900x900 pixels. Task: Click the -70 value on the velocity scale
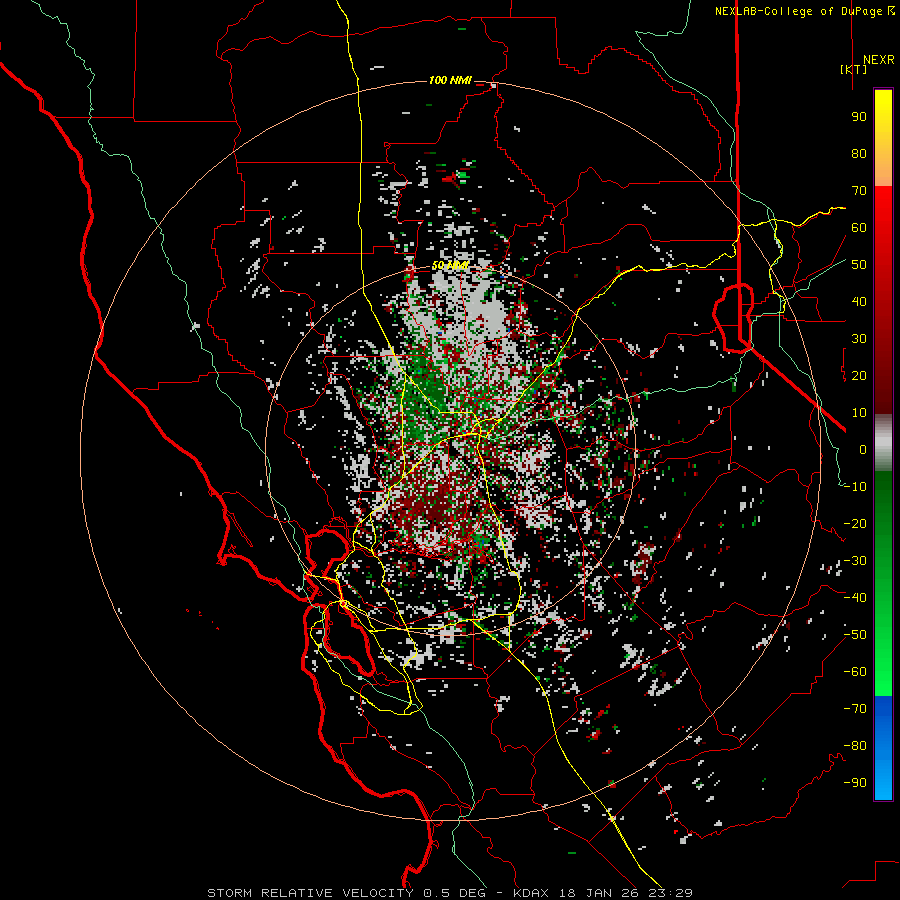855,709
